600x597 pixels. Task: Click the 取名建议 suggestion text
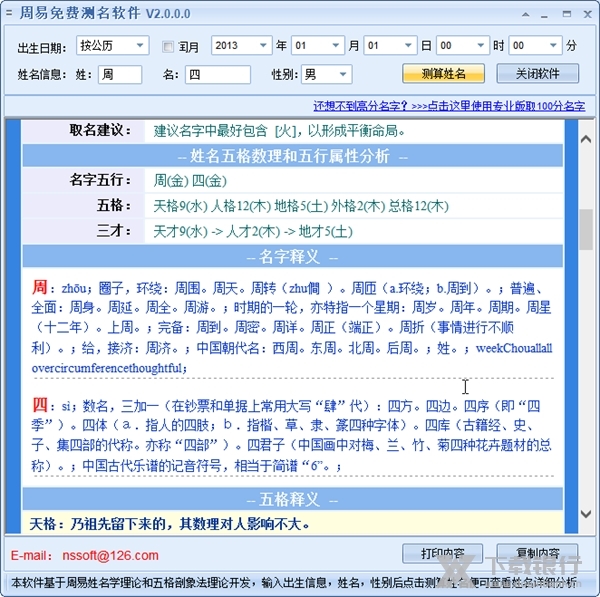279,131
